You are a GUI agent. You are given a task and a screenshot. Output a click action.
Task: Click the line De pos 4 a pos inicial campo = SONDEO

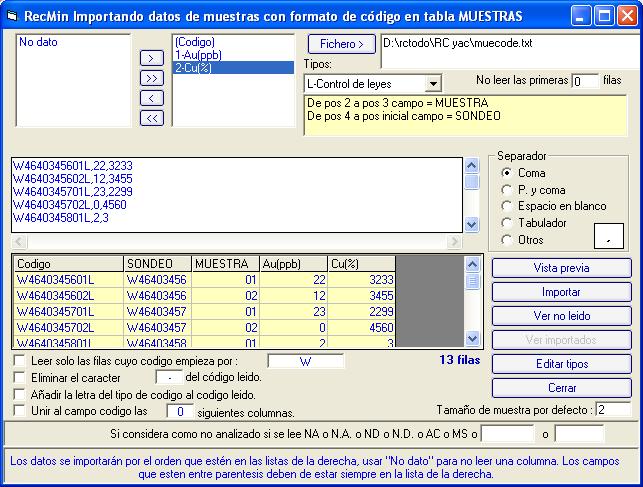point(404,116)
